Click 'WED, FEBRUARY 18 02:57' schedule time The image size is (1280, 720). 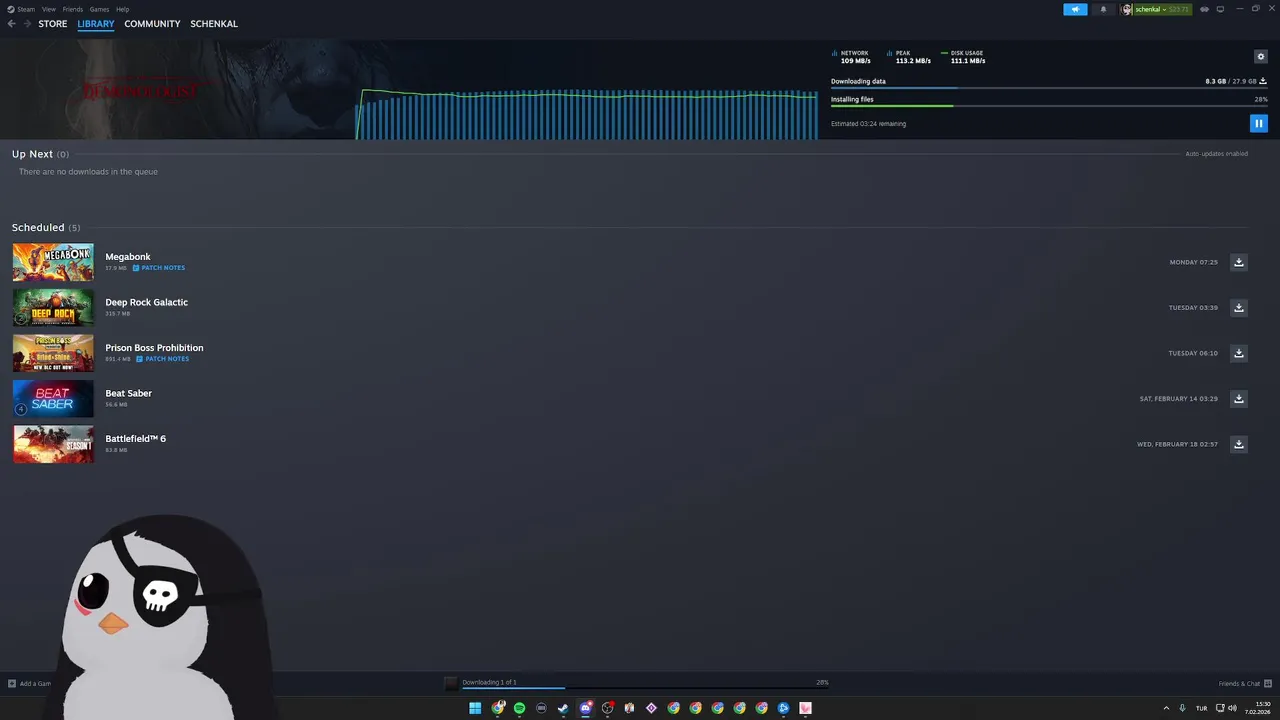point(1177,444)
